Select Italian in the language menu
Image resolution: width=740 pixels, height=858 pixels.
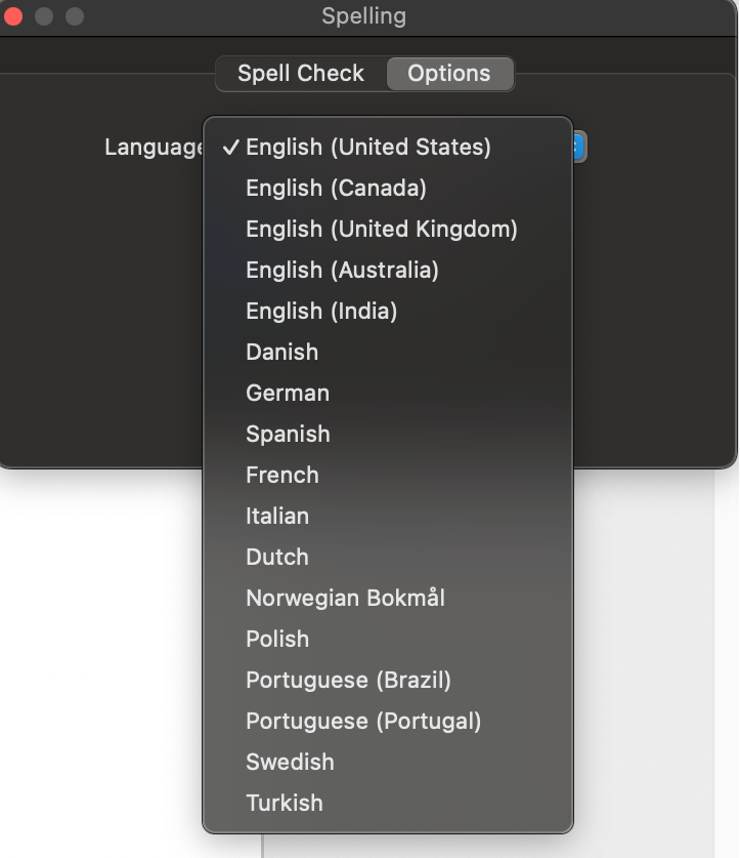pos(277,516)
